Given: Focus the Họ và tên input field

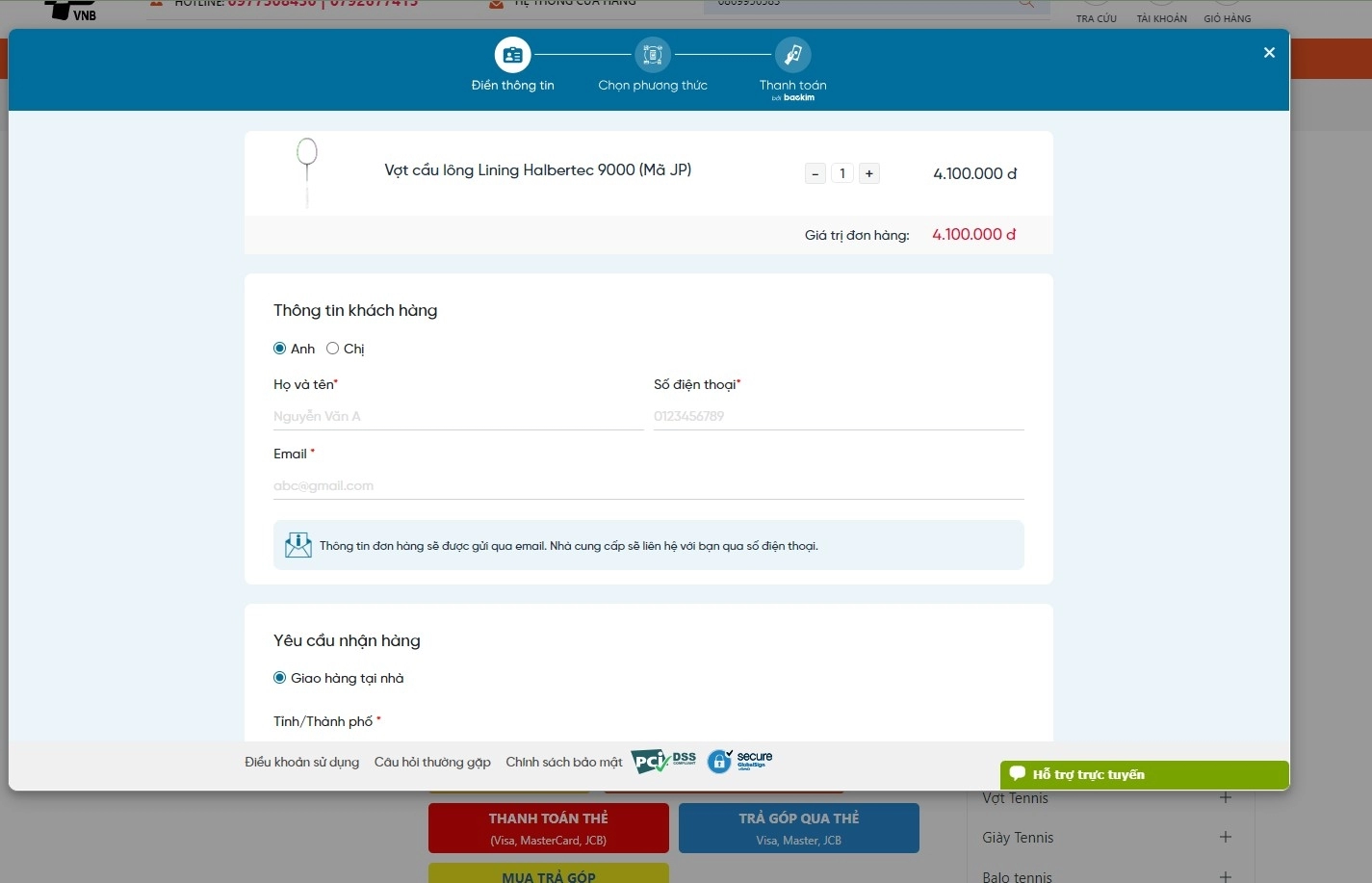Looking at the screenshot, I should [x=458, y=416].
